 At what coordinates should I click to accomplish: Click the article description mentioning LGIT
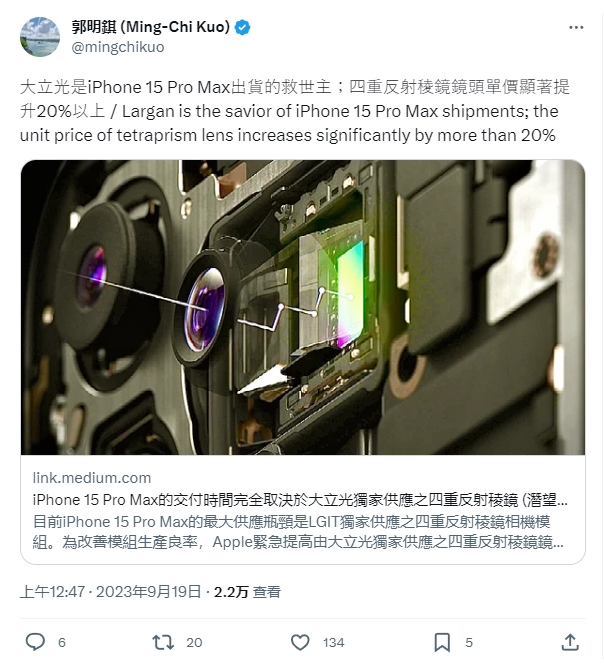(298, 532)
